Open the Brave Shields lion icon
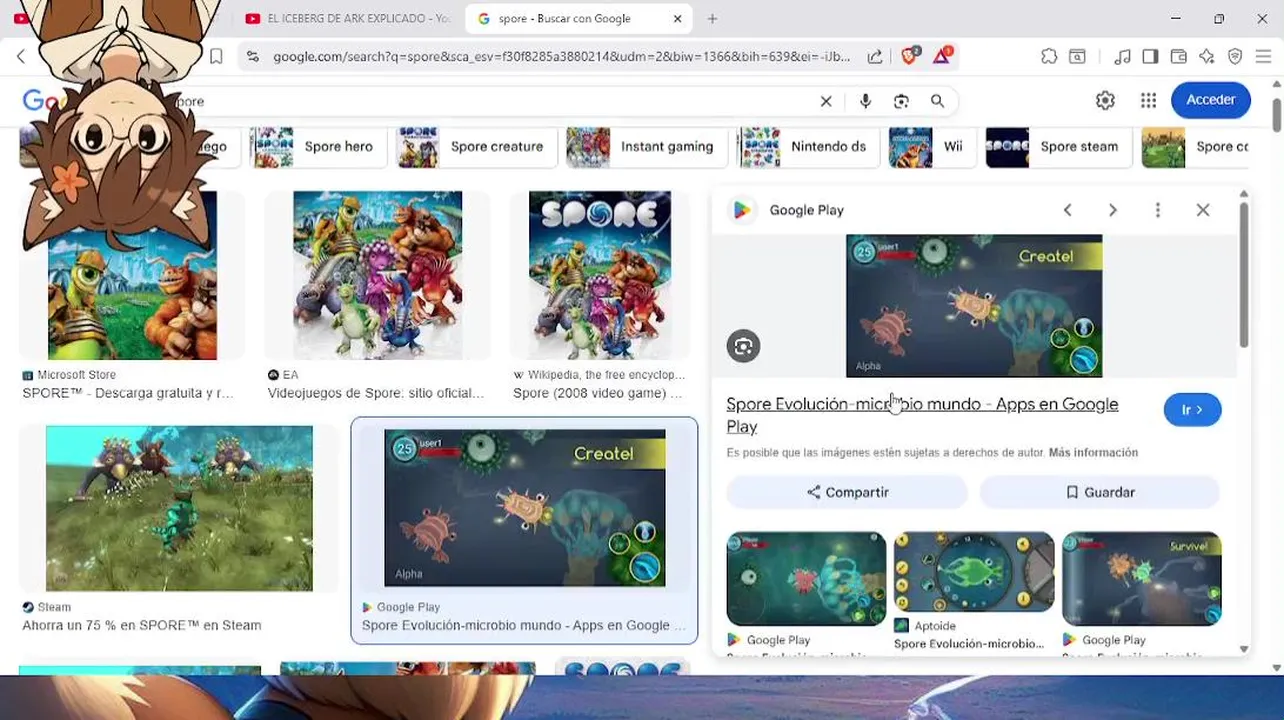 point(909,56)
